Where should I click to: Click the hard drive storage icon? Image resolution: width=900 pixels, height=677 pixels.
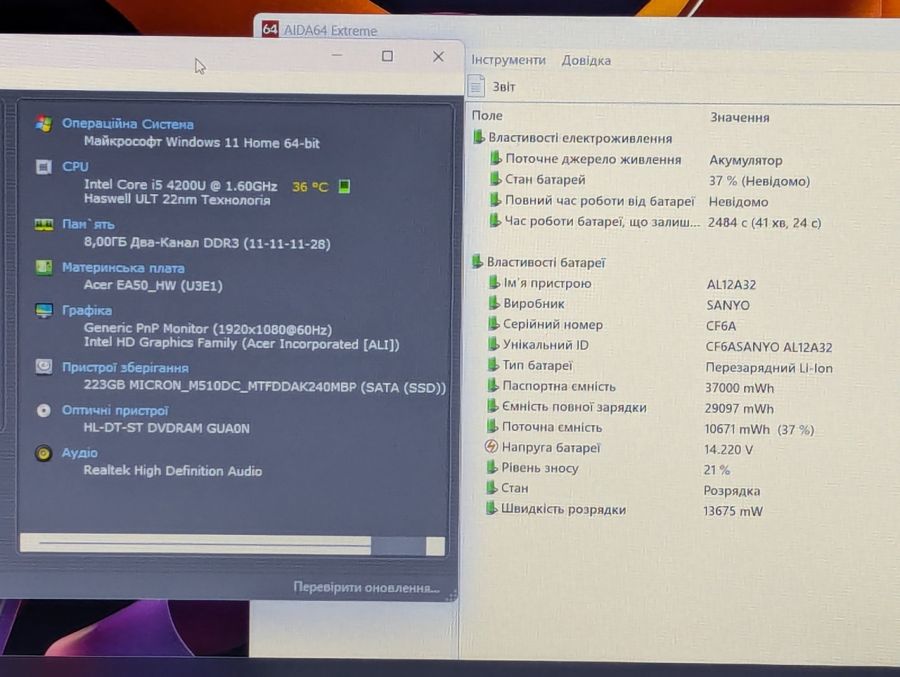click(x=44, y=366)
